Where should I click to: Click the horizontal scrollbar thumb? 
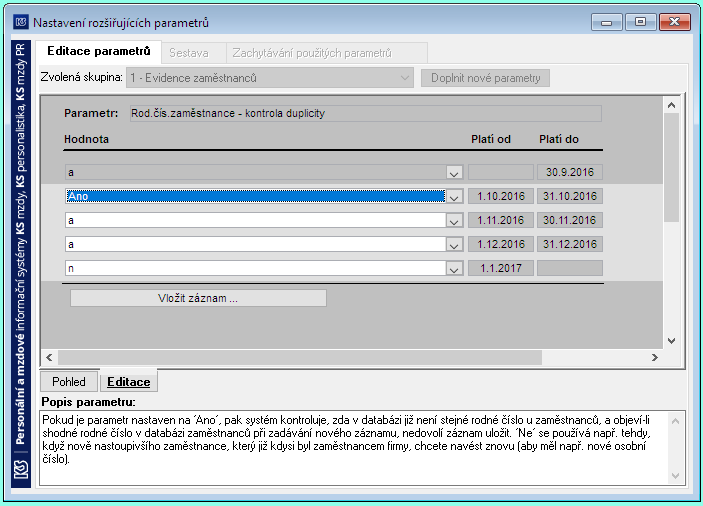(x=299, y=357)
